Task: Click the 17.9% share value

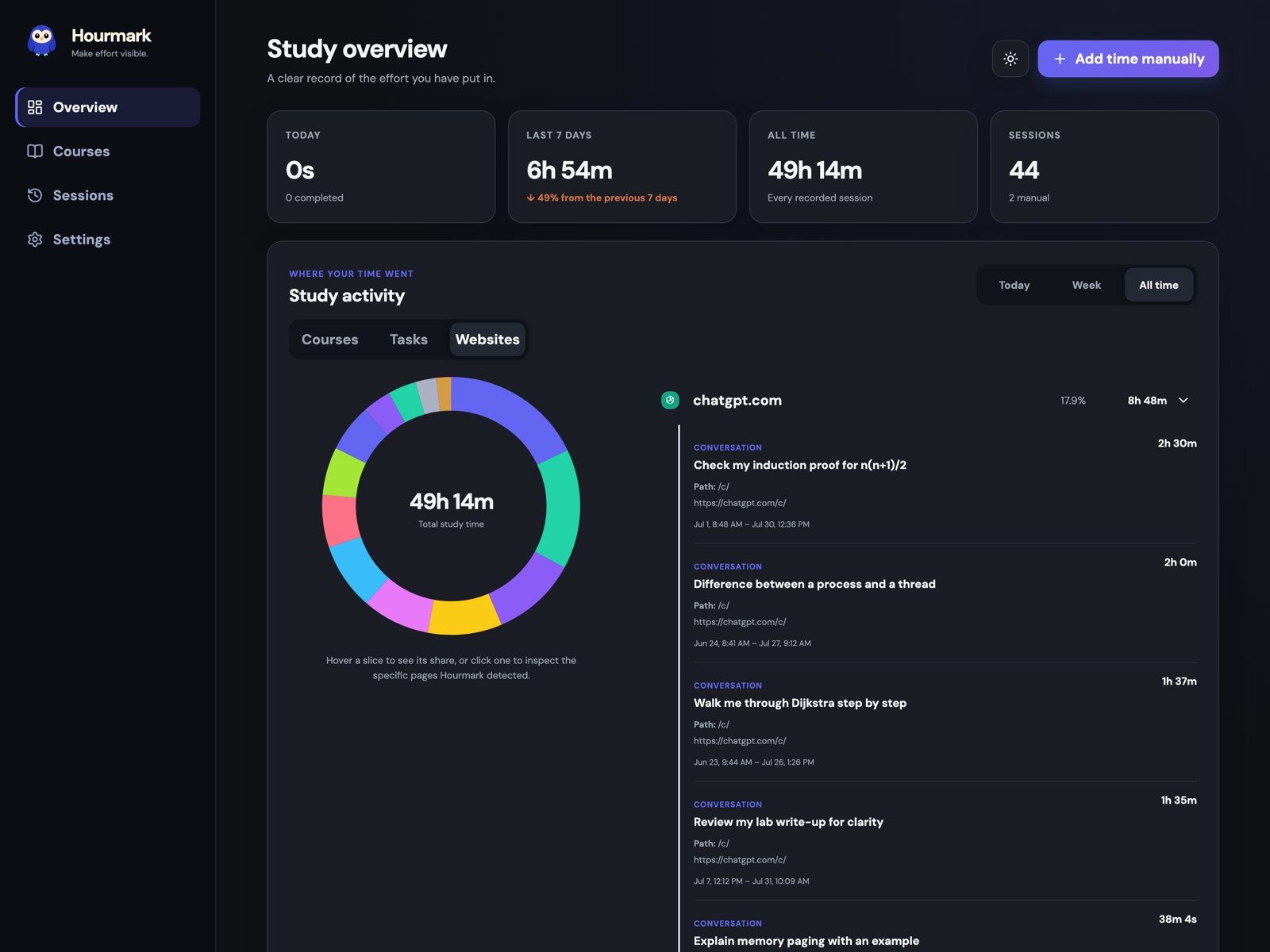Action: tap(1073, 401)
